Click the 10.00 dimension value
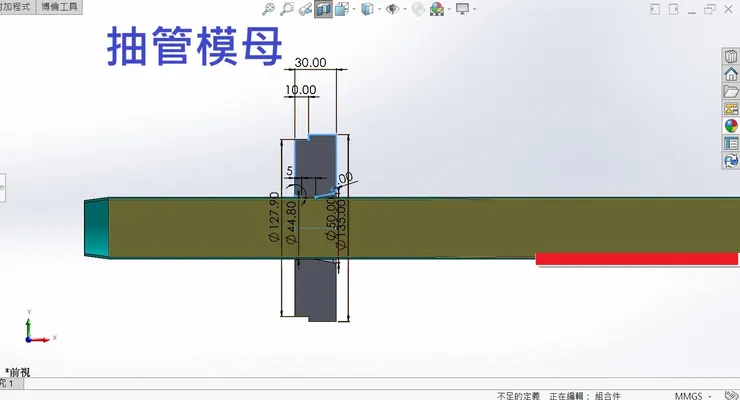740x400 pixels. click(301, 90)
